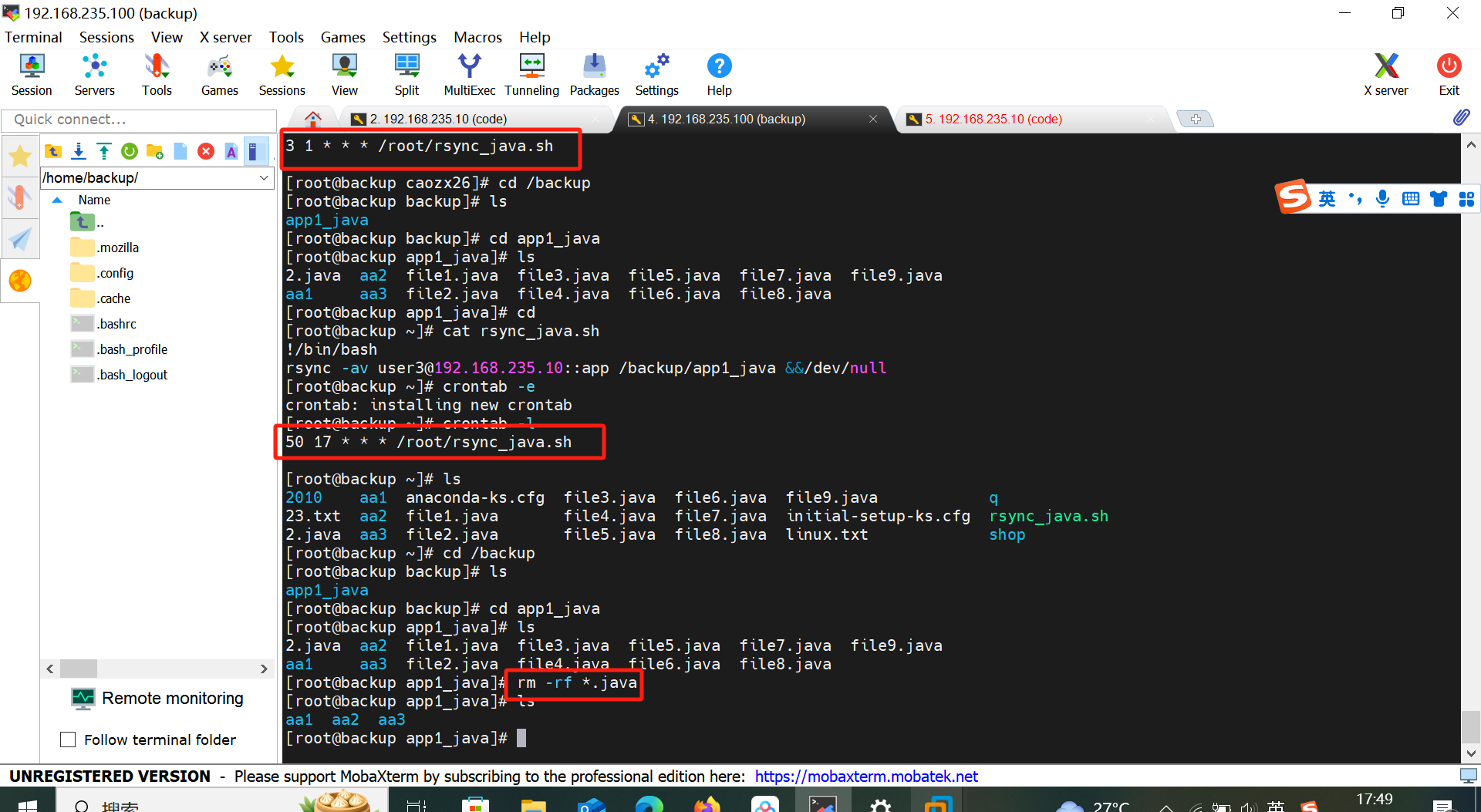1481x812 pixels.
Task: Open the View menu
Action: coord(167,37)
